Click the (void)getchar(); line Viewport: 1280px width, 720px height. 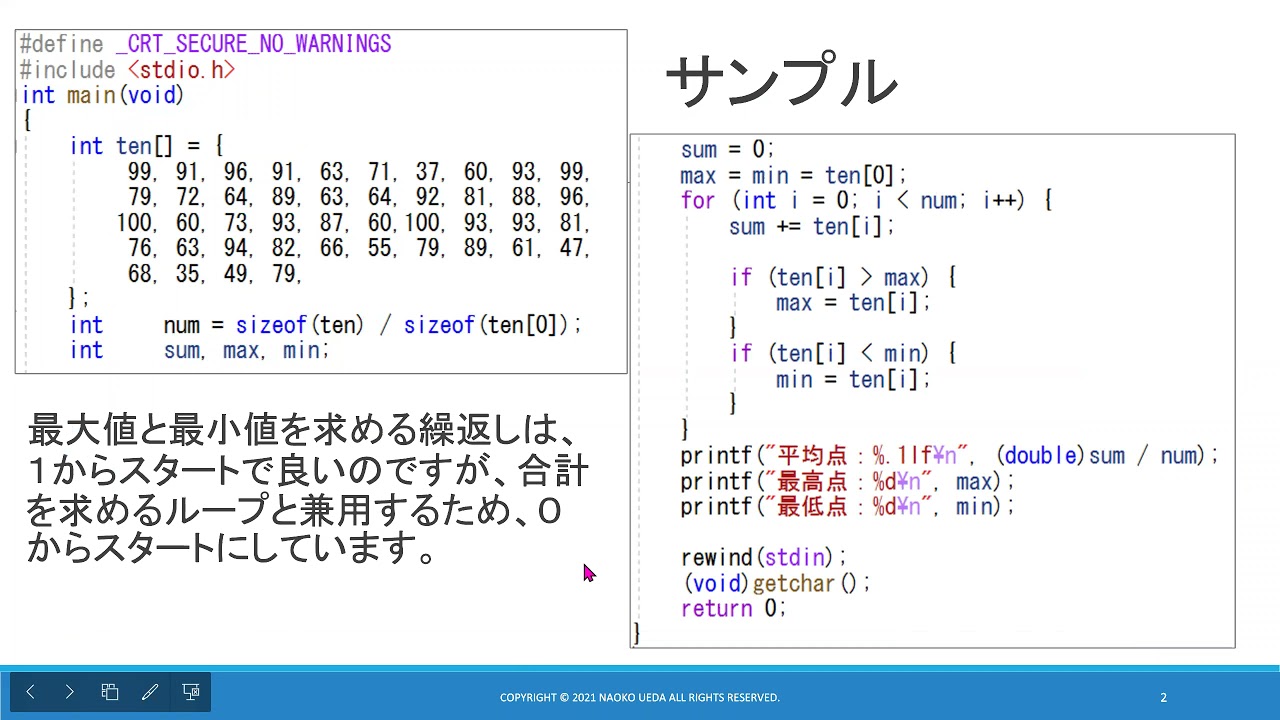point(777,583)
